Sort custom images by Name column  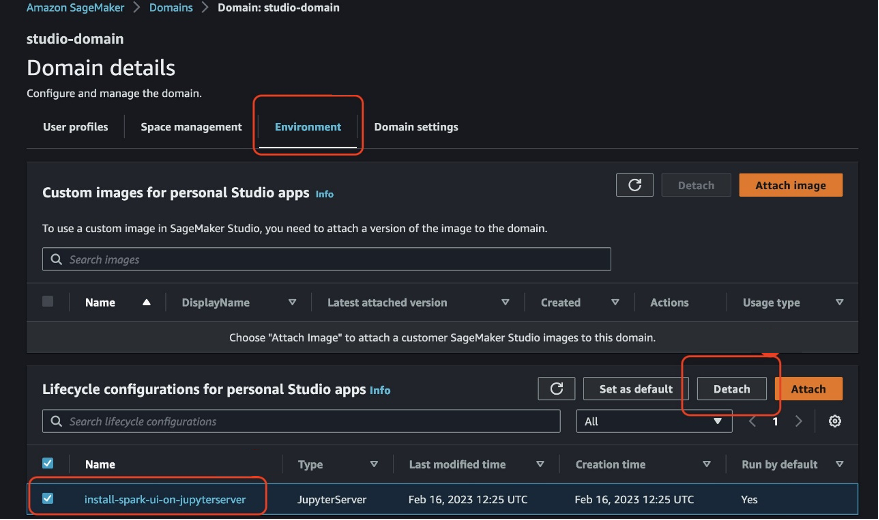tap(146, 303)
